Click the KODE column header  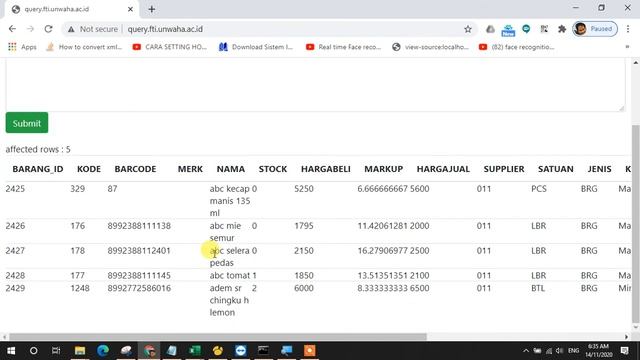89,169
